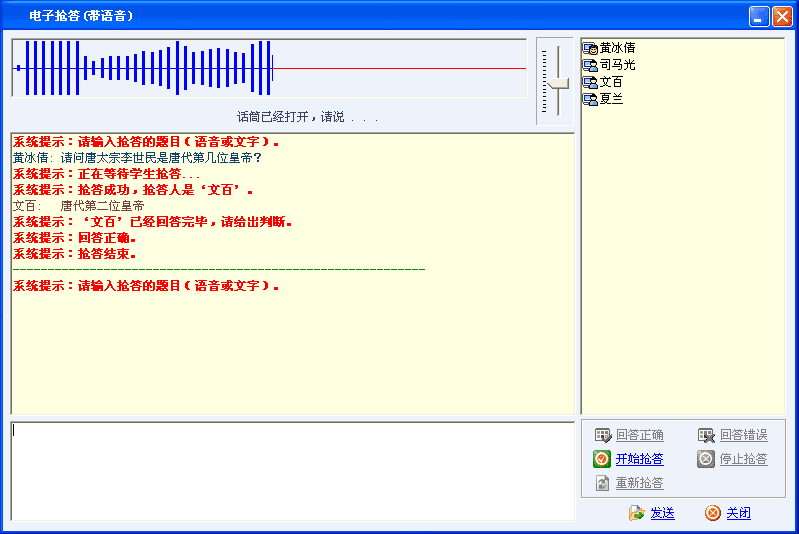The image size is (799, 534).
Task: Click the 关闭 link text
Action: 738,513
